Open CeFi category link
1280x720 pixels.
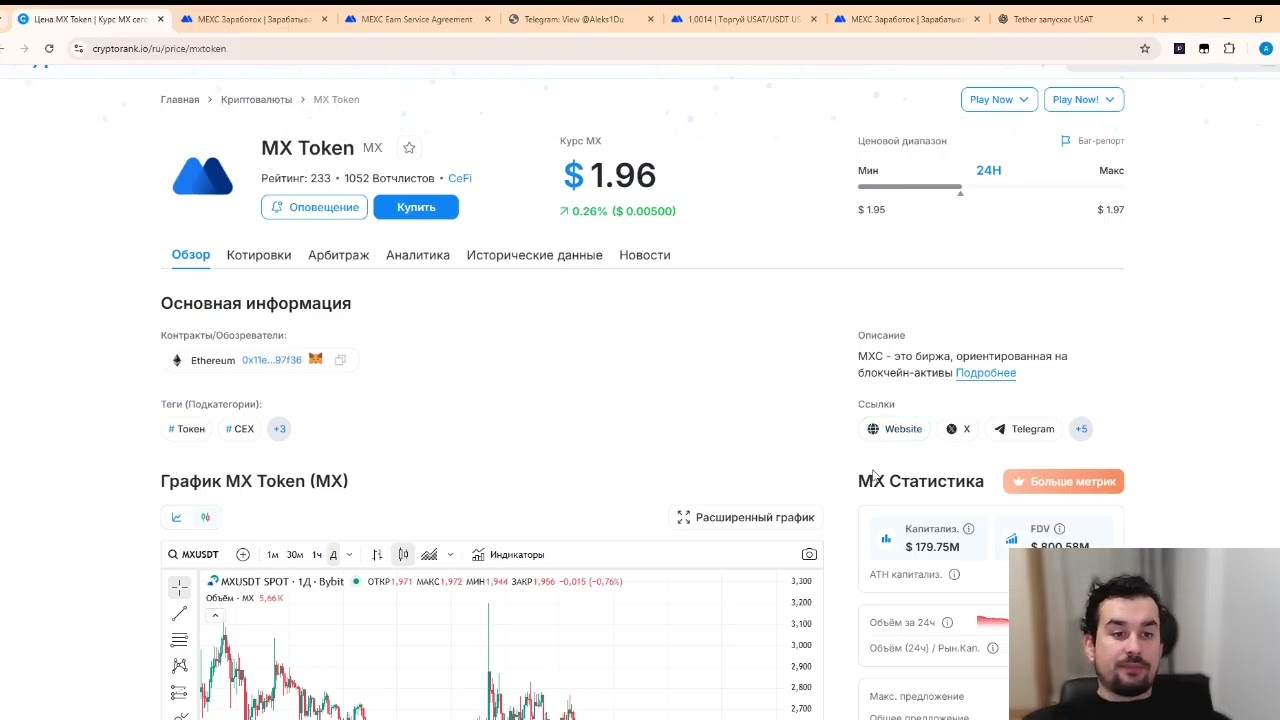(460, 178)
